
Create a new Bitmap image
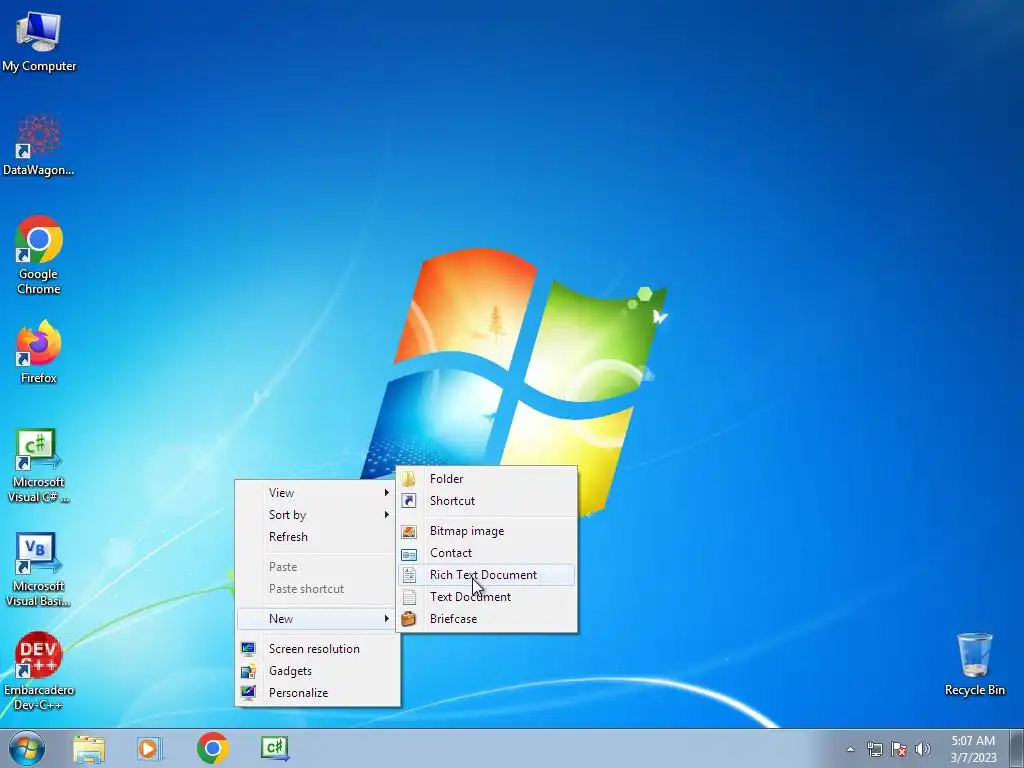487,531
